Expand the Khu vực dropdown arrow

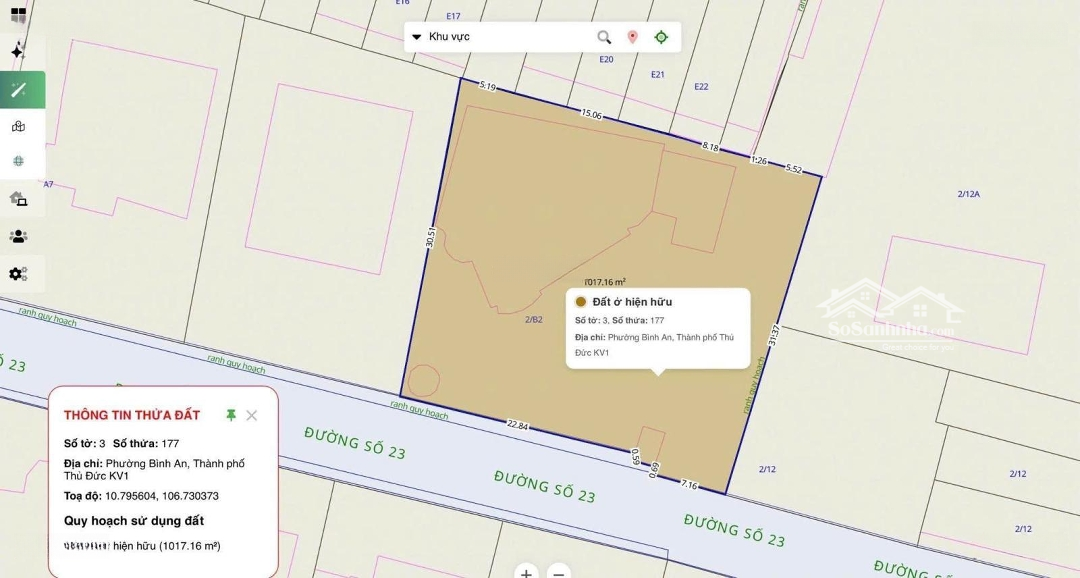[417, 37]
